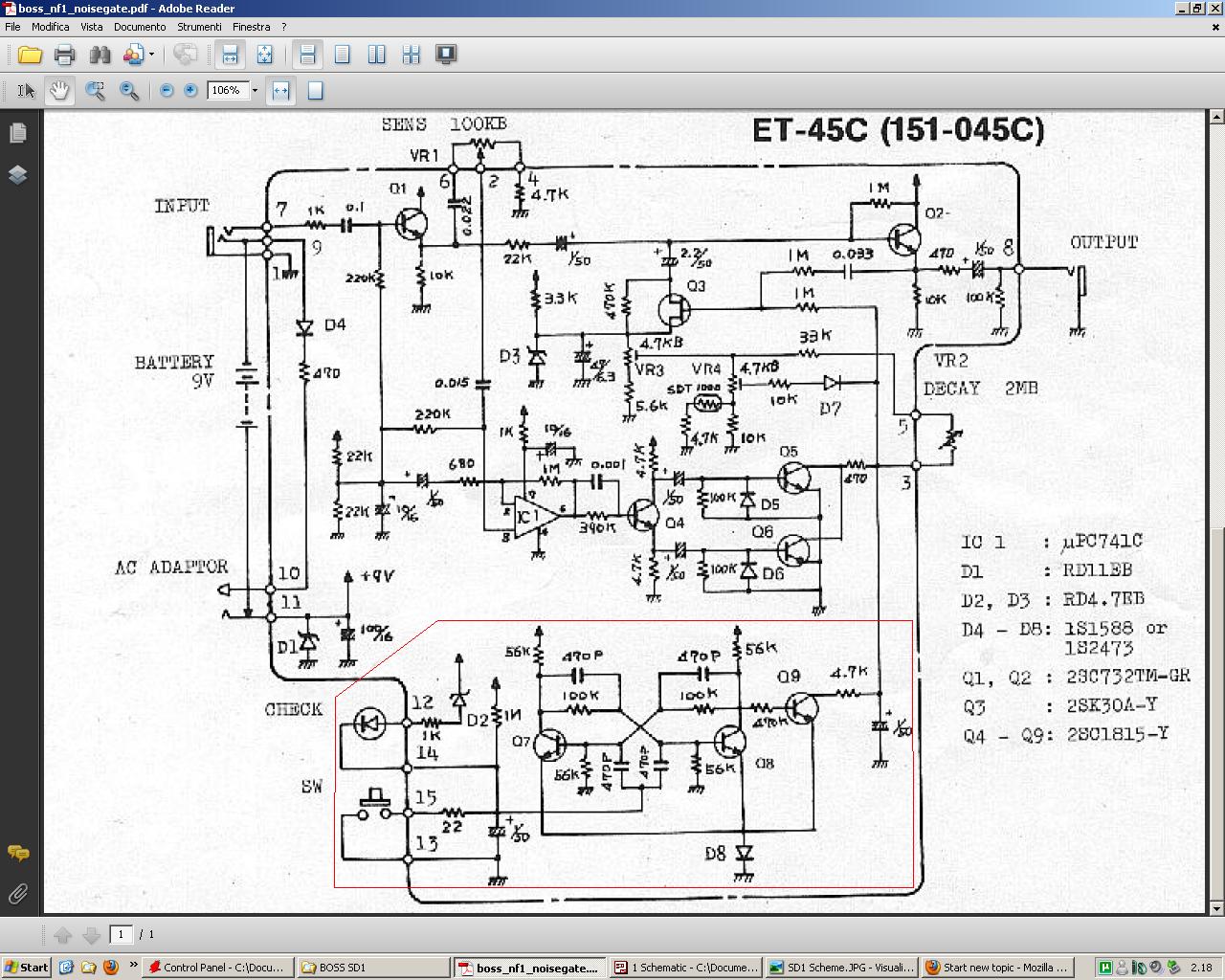Expand the collaboration icon dropdown arrow
1225x980 pixels.
pyautogui.click(x=151, y=55)
